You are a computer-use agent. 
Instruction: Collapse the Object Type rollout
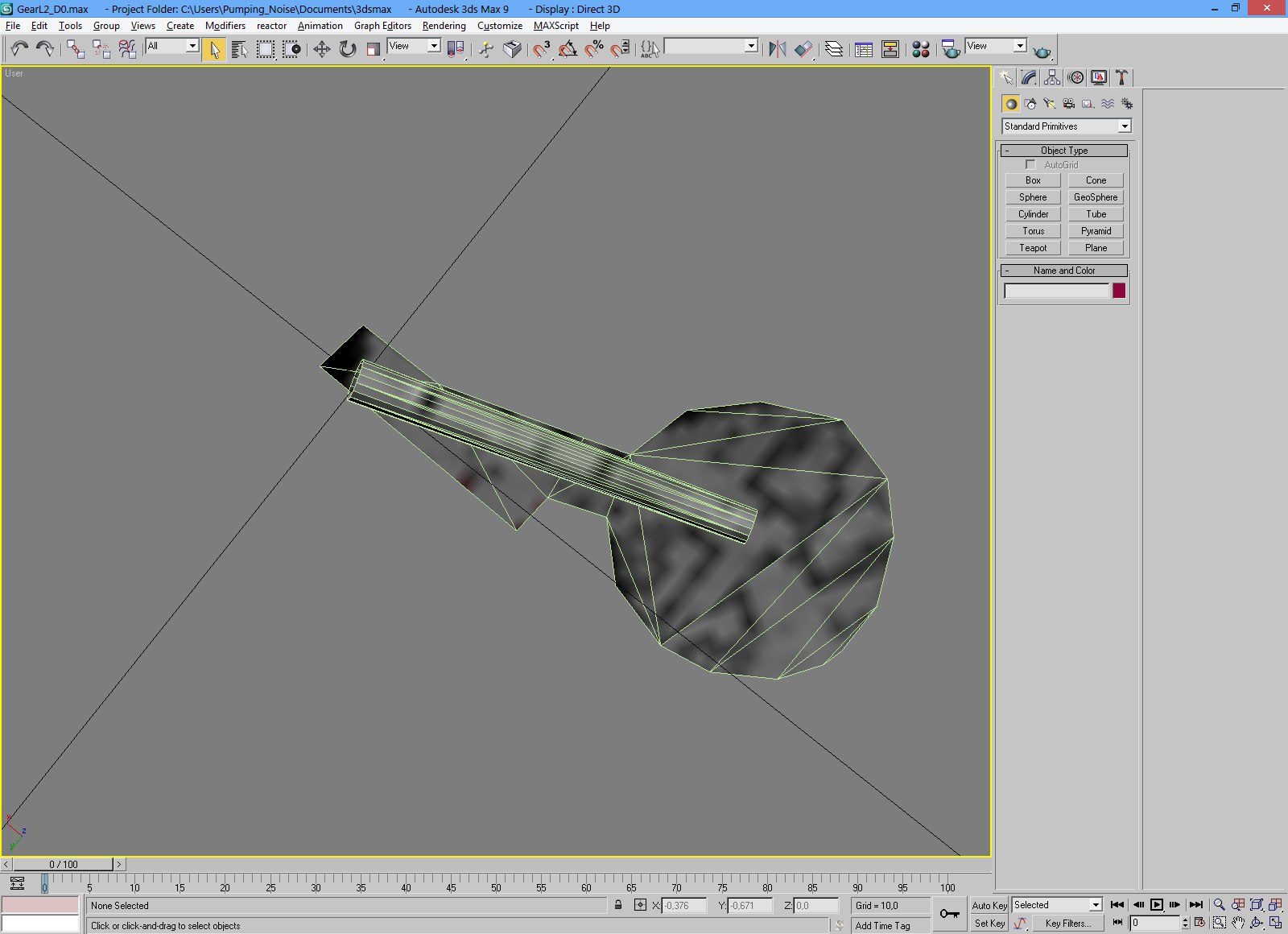1063,151
